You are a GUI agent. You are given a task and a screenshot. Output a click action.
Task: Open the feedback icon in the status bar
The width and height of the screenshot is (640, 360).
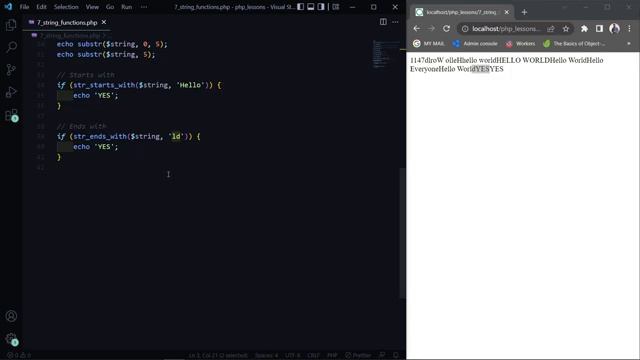382,355
